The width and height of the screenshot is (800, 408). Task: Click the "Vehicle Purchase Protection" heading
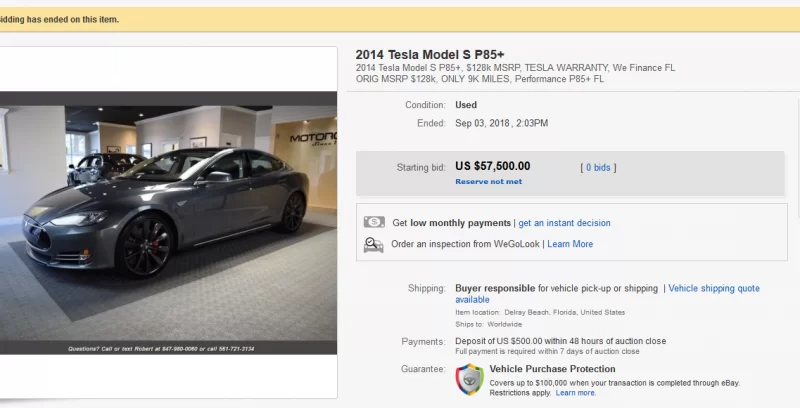[552, 369]
